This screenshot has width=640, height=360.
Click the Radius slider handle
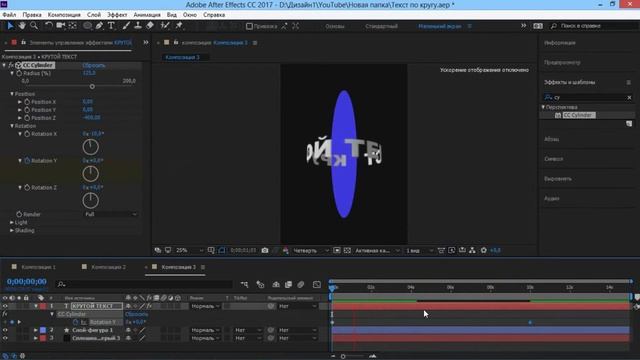coord(92,87)
